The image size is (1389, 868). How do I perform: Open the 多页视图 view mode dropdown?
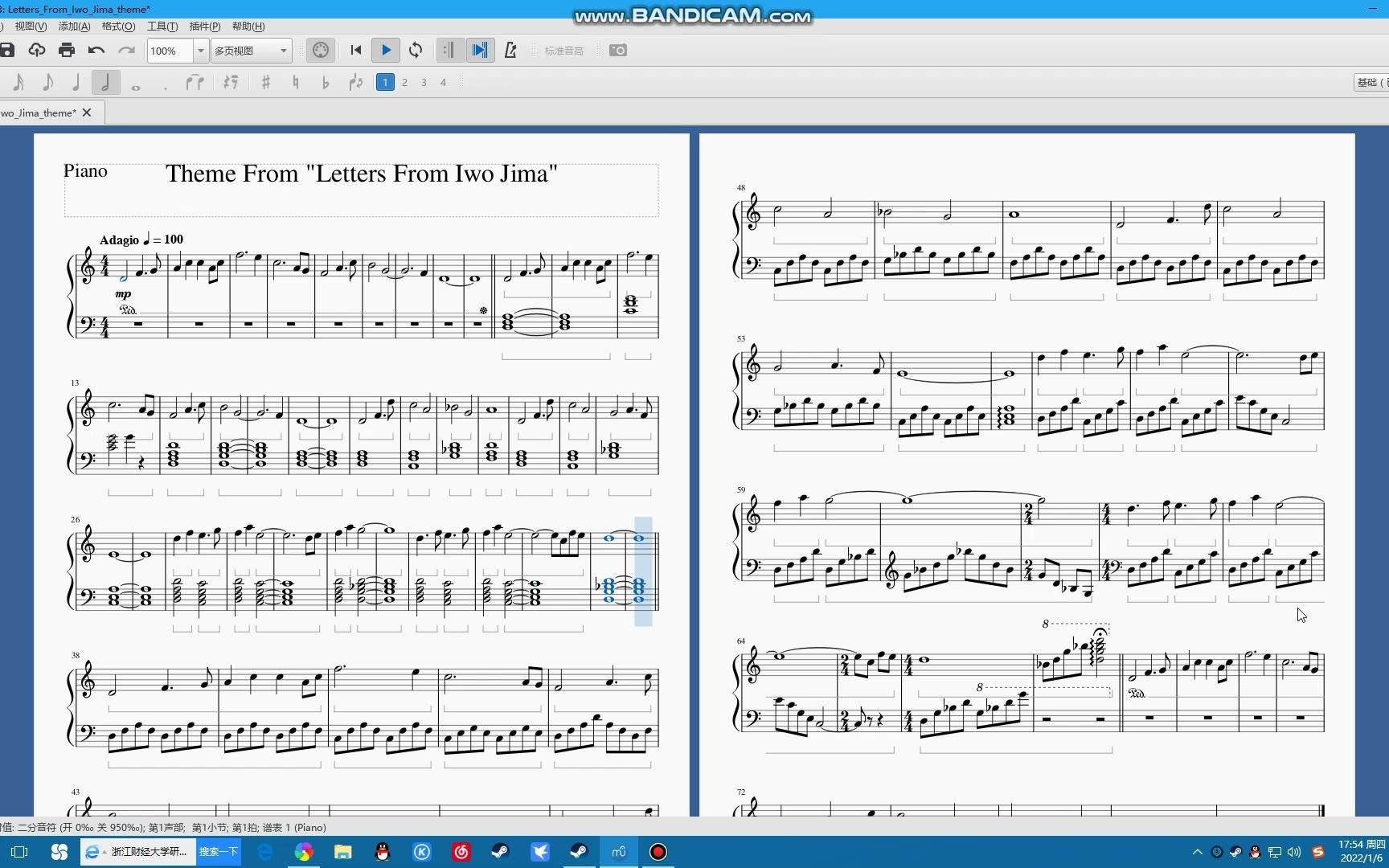pos(251,51)
